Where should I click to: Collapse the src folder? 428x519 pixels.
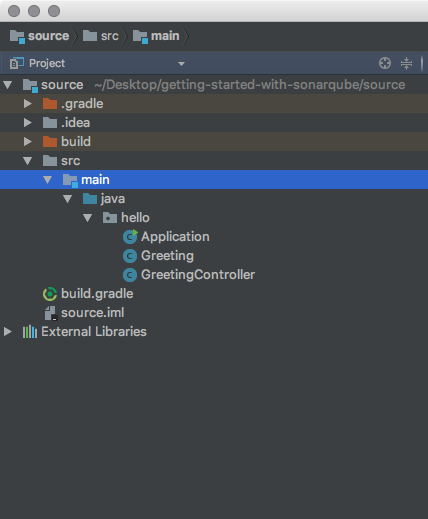point(28,161)
